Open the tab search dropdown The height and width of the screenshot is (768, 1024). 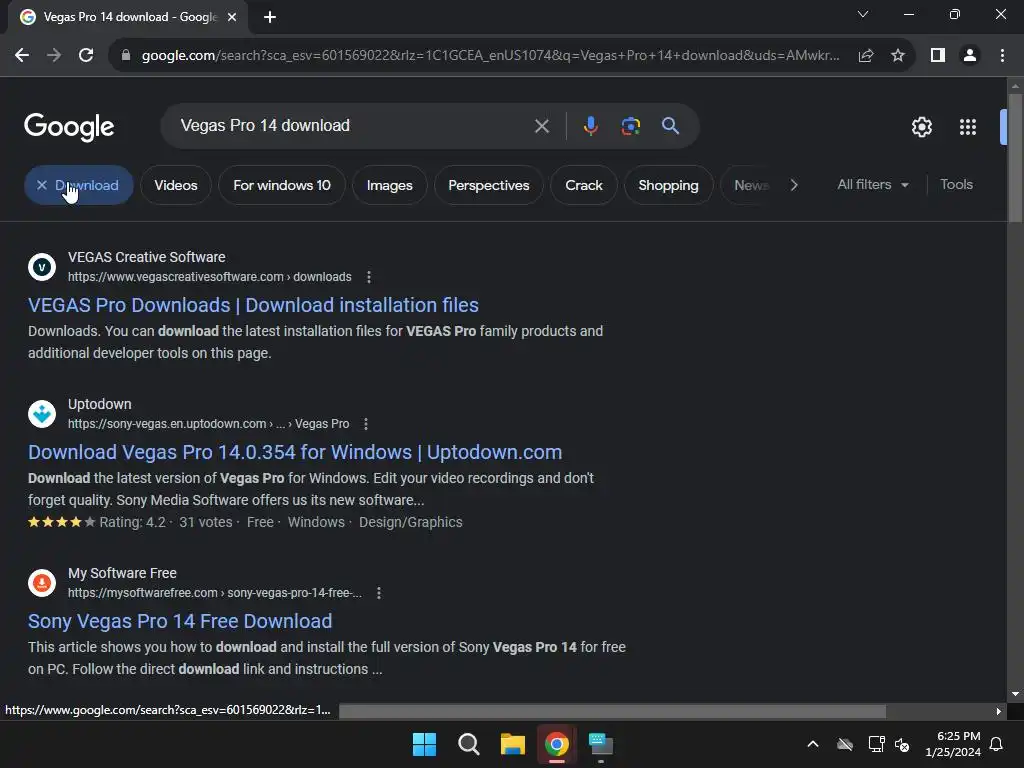point(863,14)
